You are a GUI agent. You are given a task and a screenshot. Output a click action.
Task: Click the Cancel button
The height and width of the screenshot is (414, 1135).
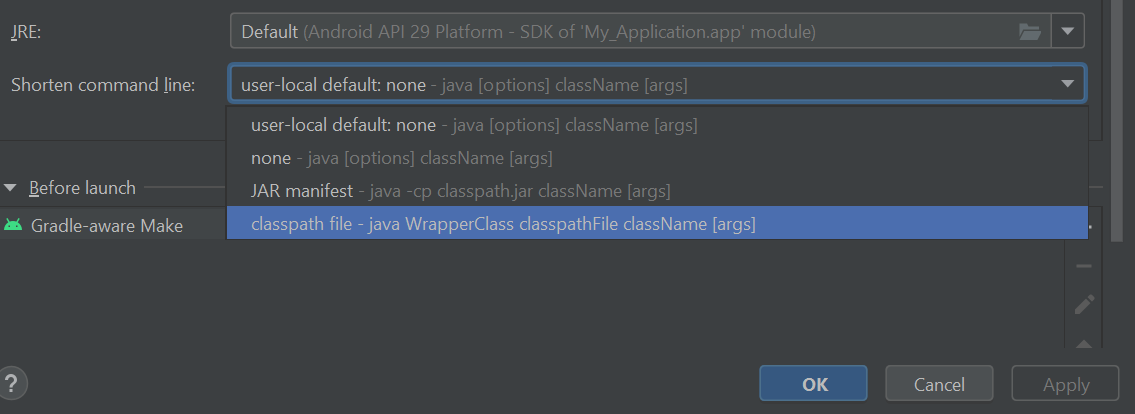938,384
